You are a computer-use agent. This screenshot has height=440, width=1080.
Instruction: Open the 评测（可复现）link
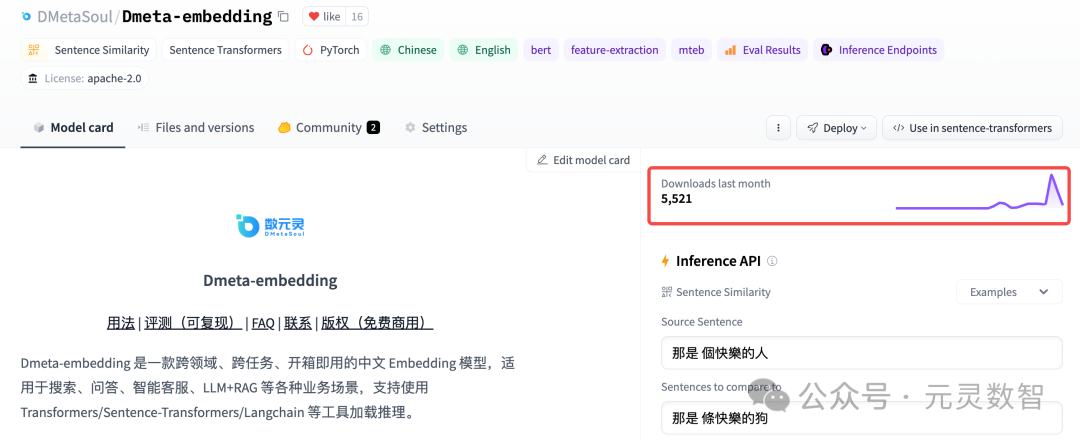pyautogui.click(x=194, y=323)
